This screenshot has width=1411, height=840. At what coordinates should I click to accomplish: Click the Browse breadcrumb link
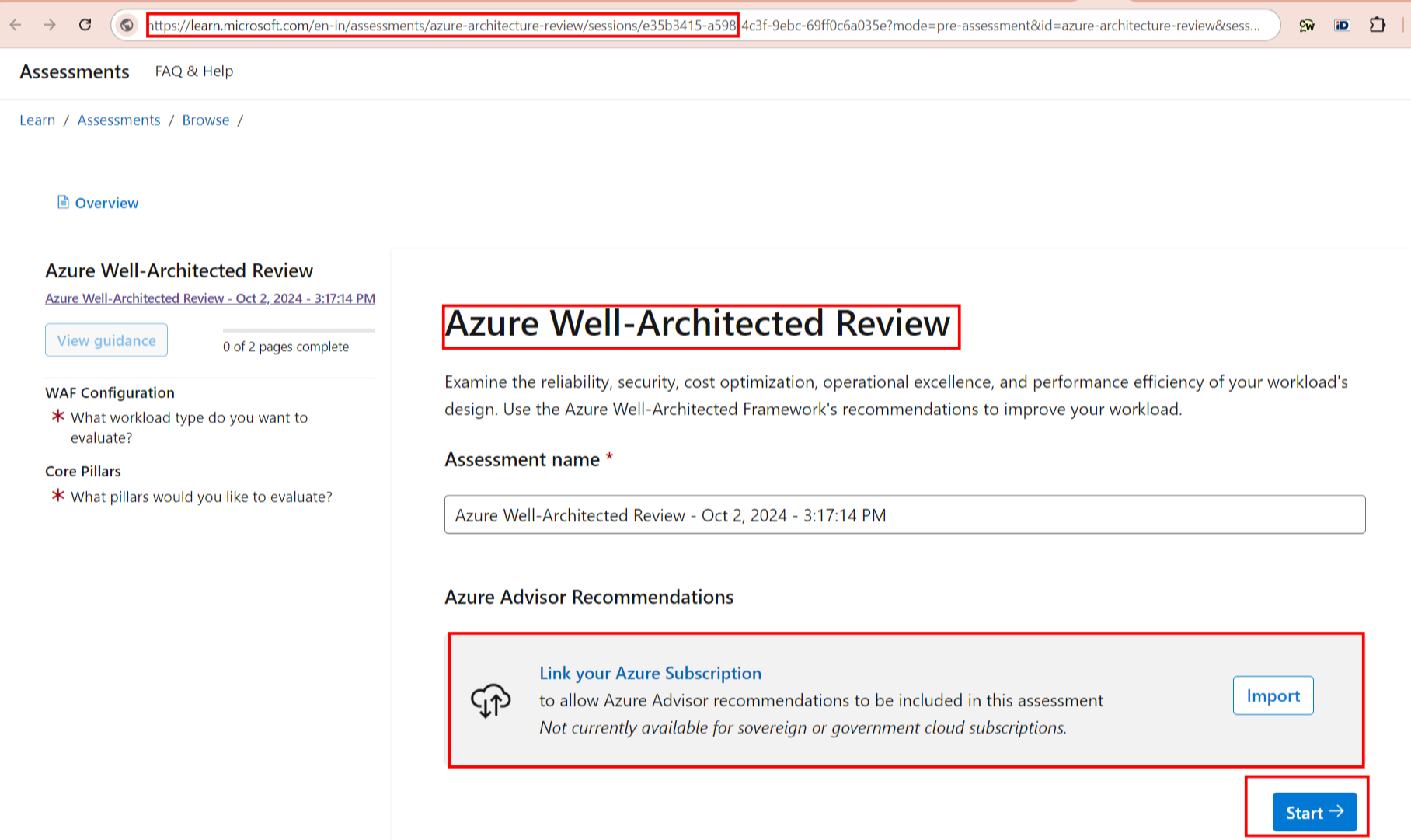coord(205,120)
